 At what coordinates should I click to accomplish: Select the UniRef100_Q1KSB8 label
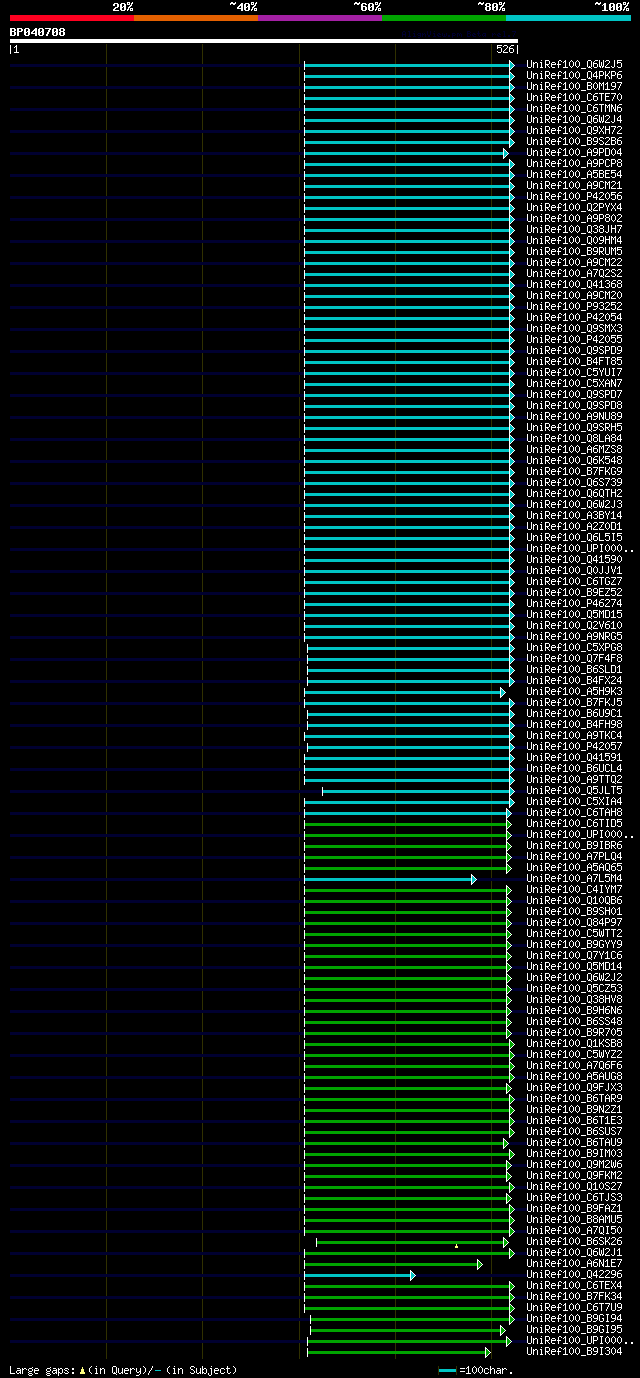pyautogui.click(x=575, y=1043)
